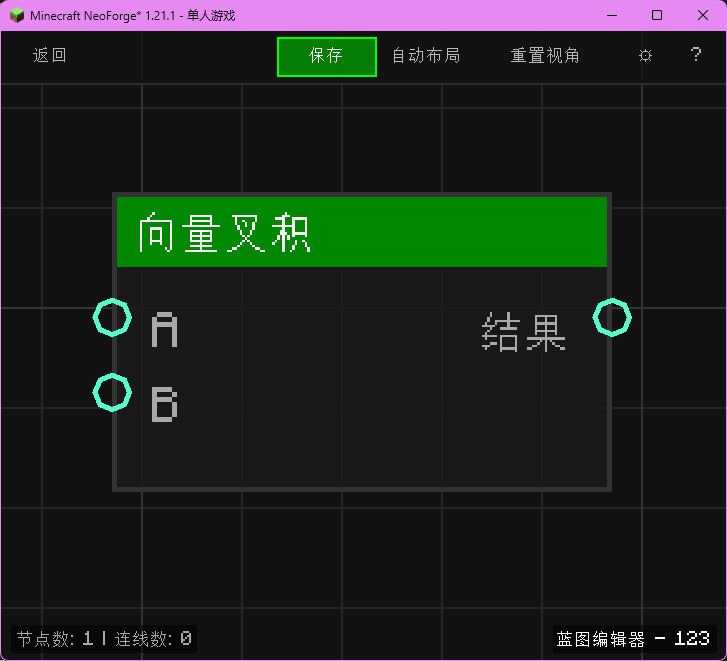Click the B label in the node
The image size is (727, 661).
(164, 405)
